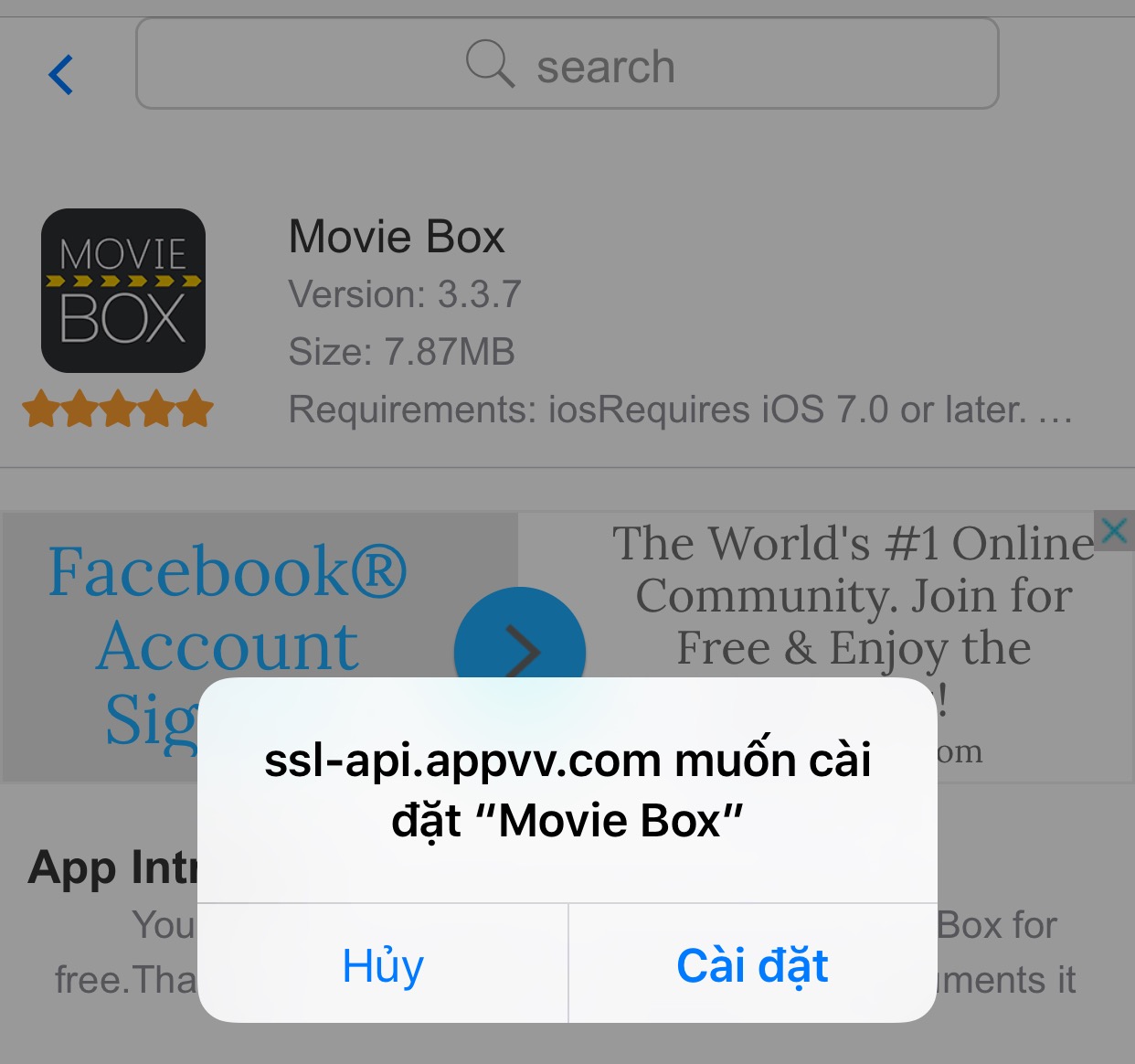Cancel installation with Hủy button
Image resolution: width=1135 pixels, height=1064 pixels.
pos(383,964)
